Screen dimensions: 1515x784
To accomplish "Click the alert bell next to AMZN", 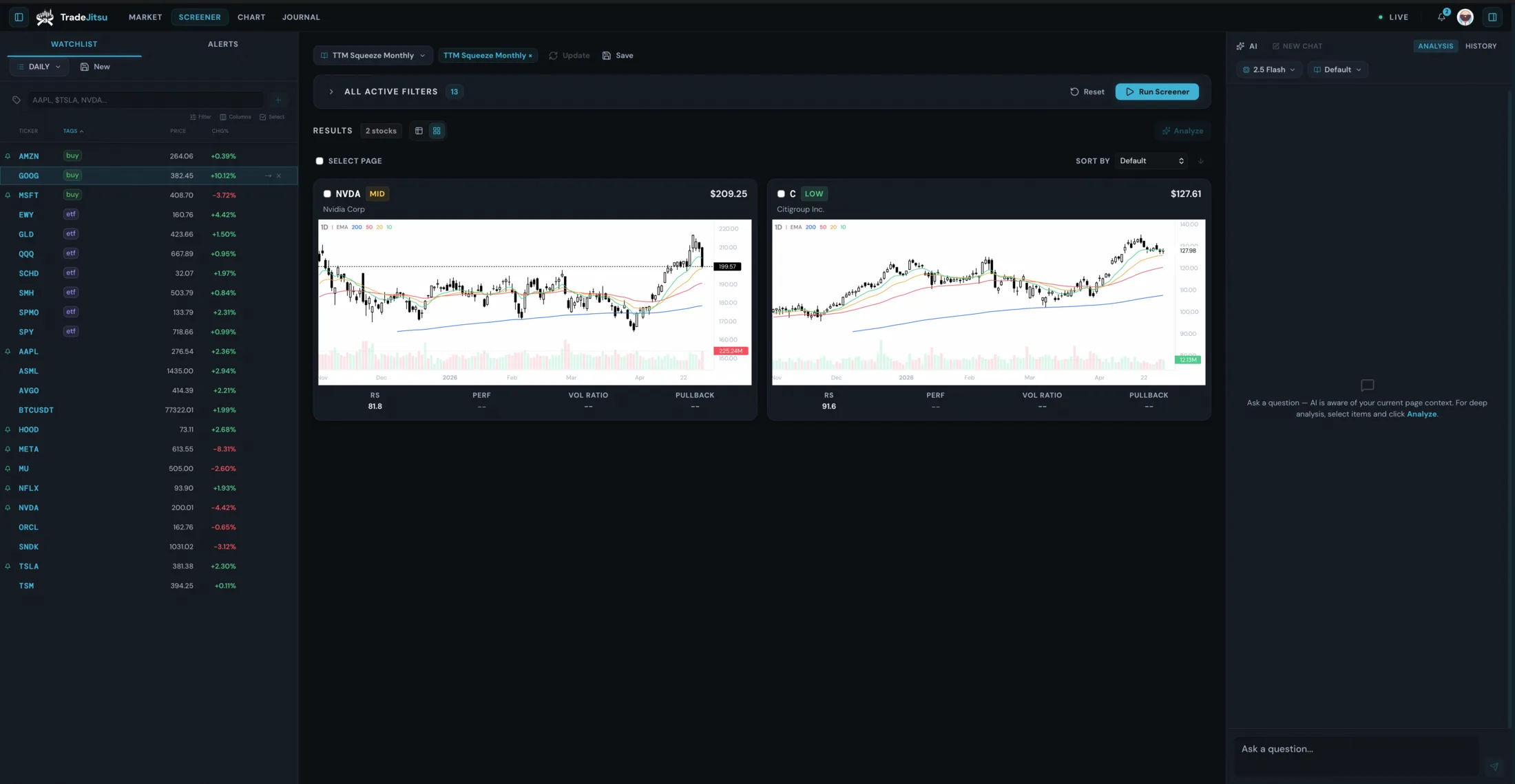I will 8,156.
